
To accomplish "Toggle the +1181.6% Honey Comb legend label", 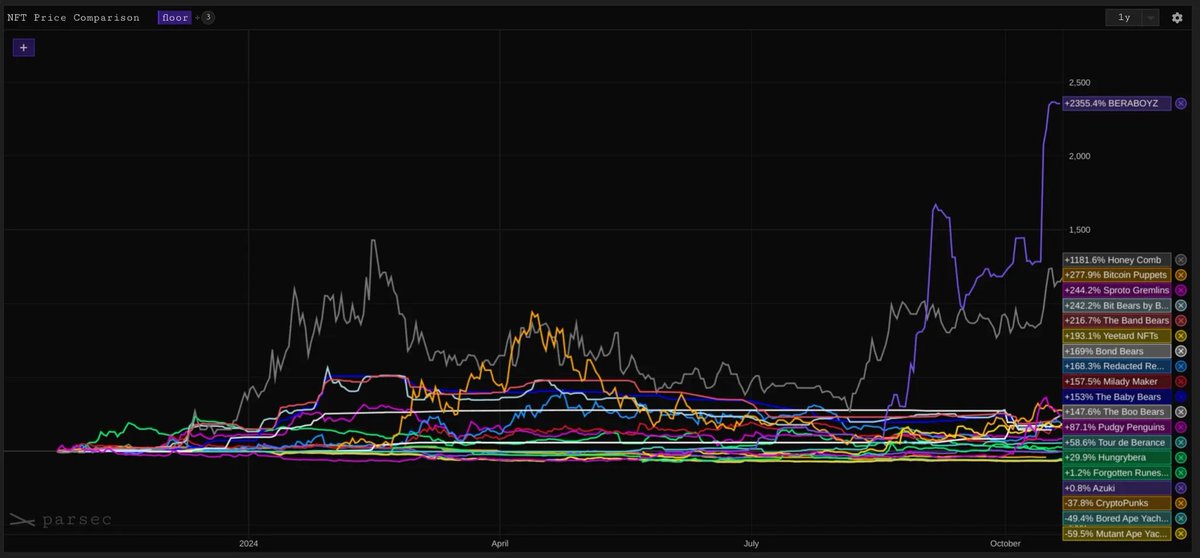I will click(x=1116, y=260).
